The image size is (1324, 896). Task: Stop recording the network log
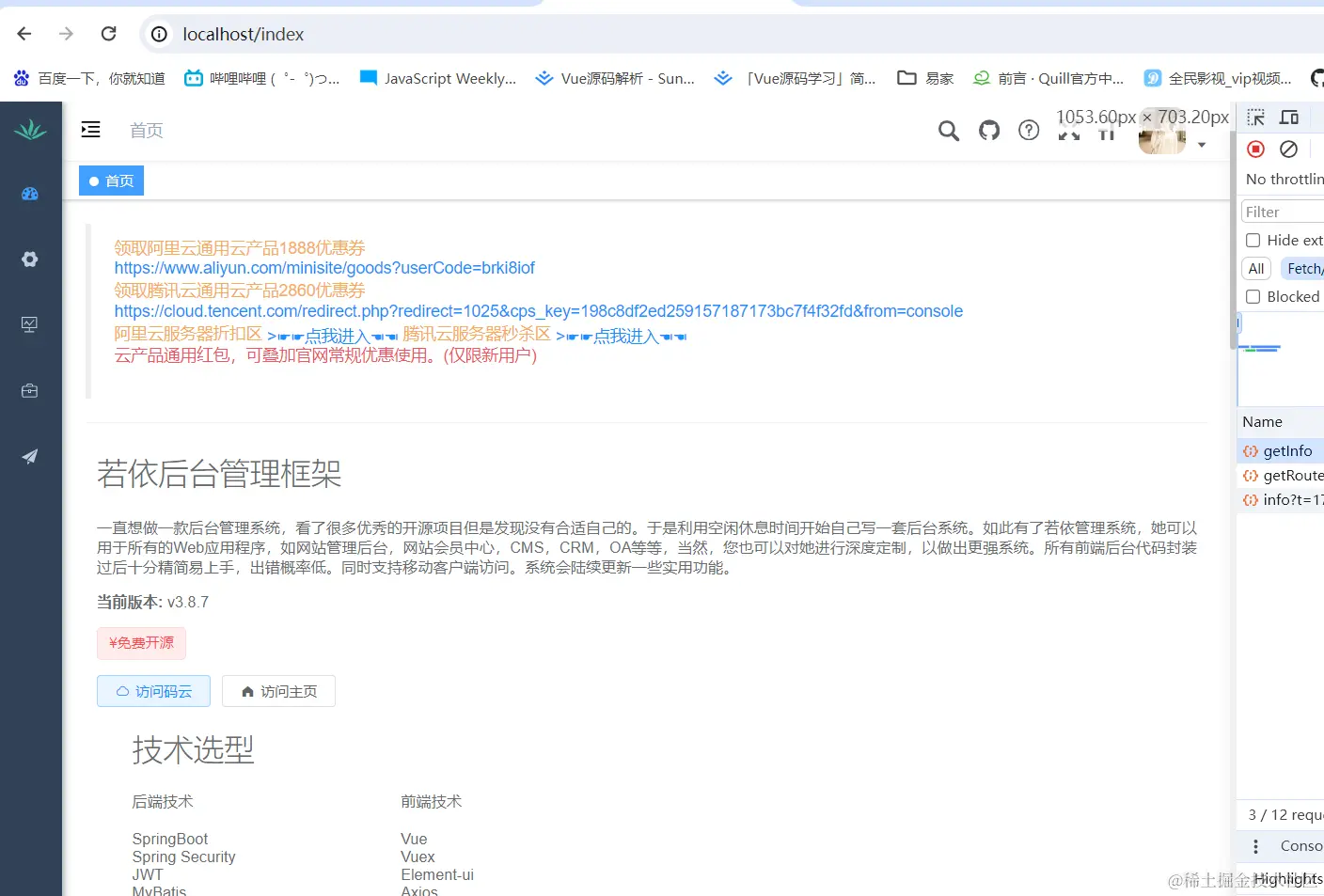[1256, 149]
